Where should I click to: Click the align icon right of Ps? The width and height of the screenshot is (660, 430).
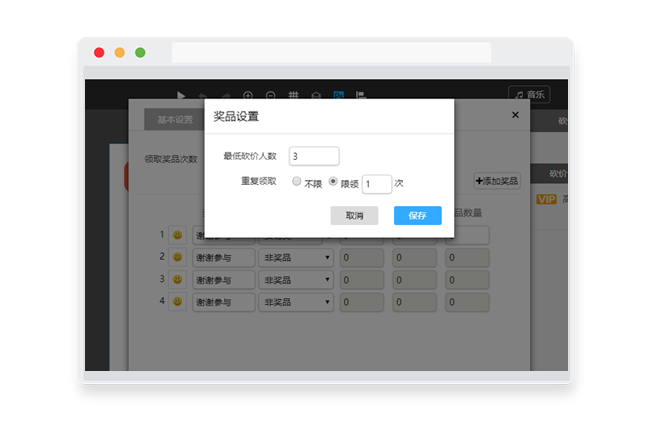coord(361,96)
